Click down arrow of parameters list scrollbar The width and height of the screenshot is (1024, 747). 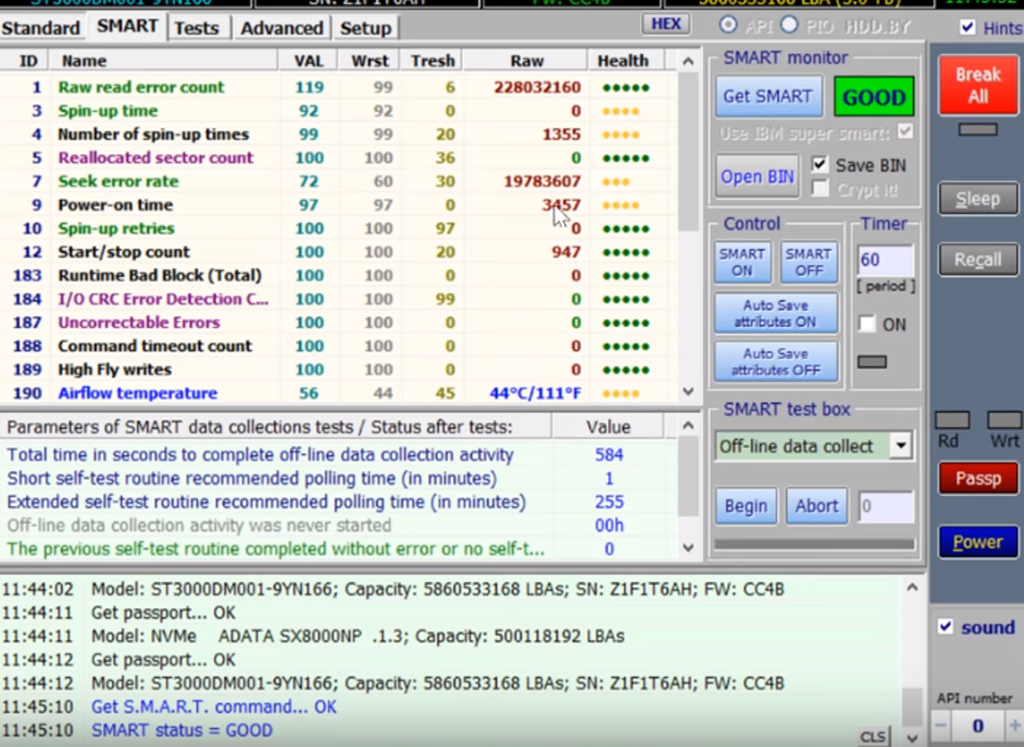[x=688, y=548]
